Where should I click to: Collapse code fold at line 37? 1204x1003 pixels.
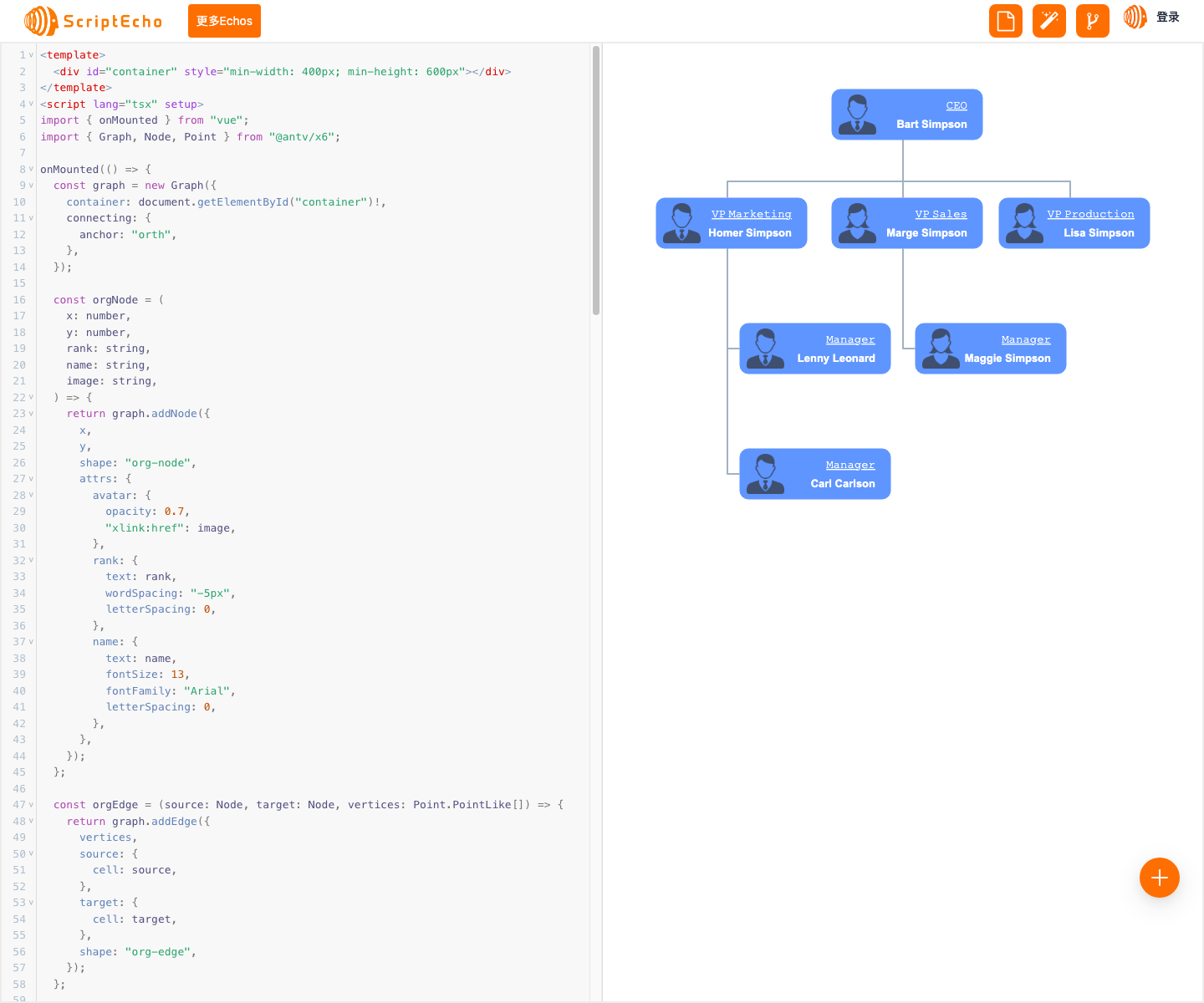point(32,642)
